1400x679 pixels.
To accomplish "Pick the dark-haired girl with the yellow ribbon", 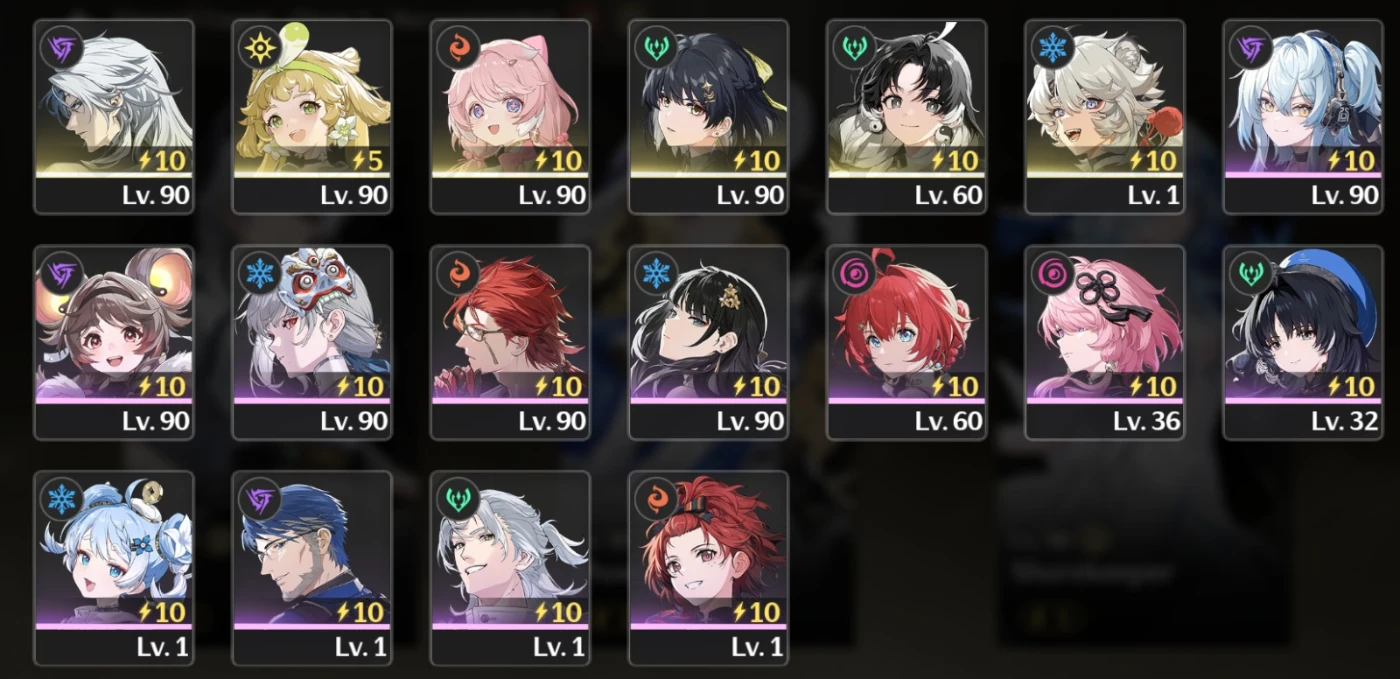I will 708,117.
